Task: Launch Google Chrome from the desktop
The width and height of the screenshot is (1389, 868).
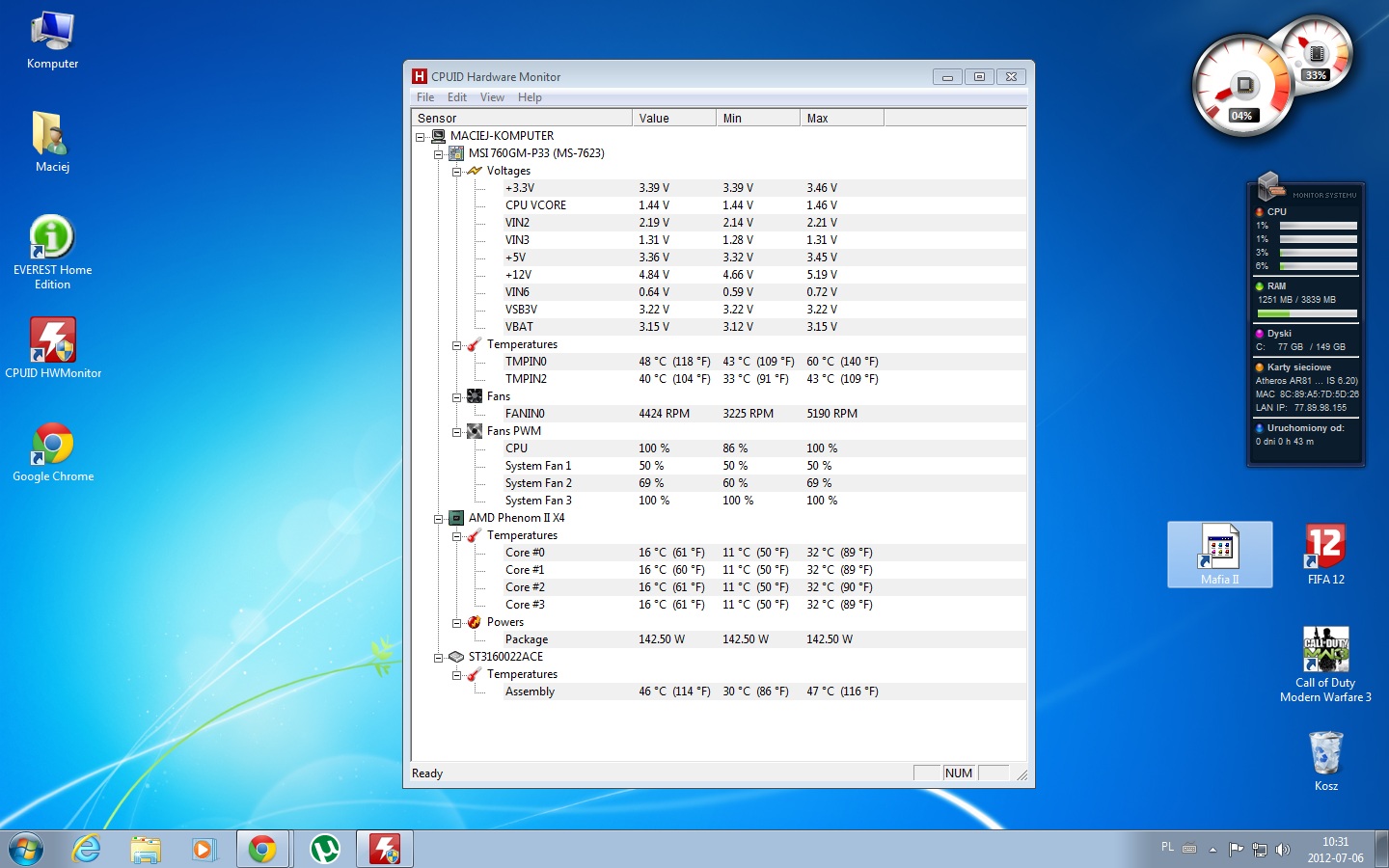Action: pyautogui.click(x=52, y=446)
